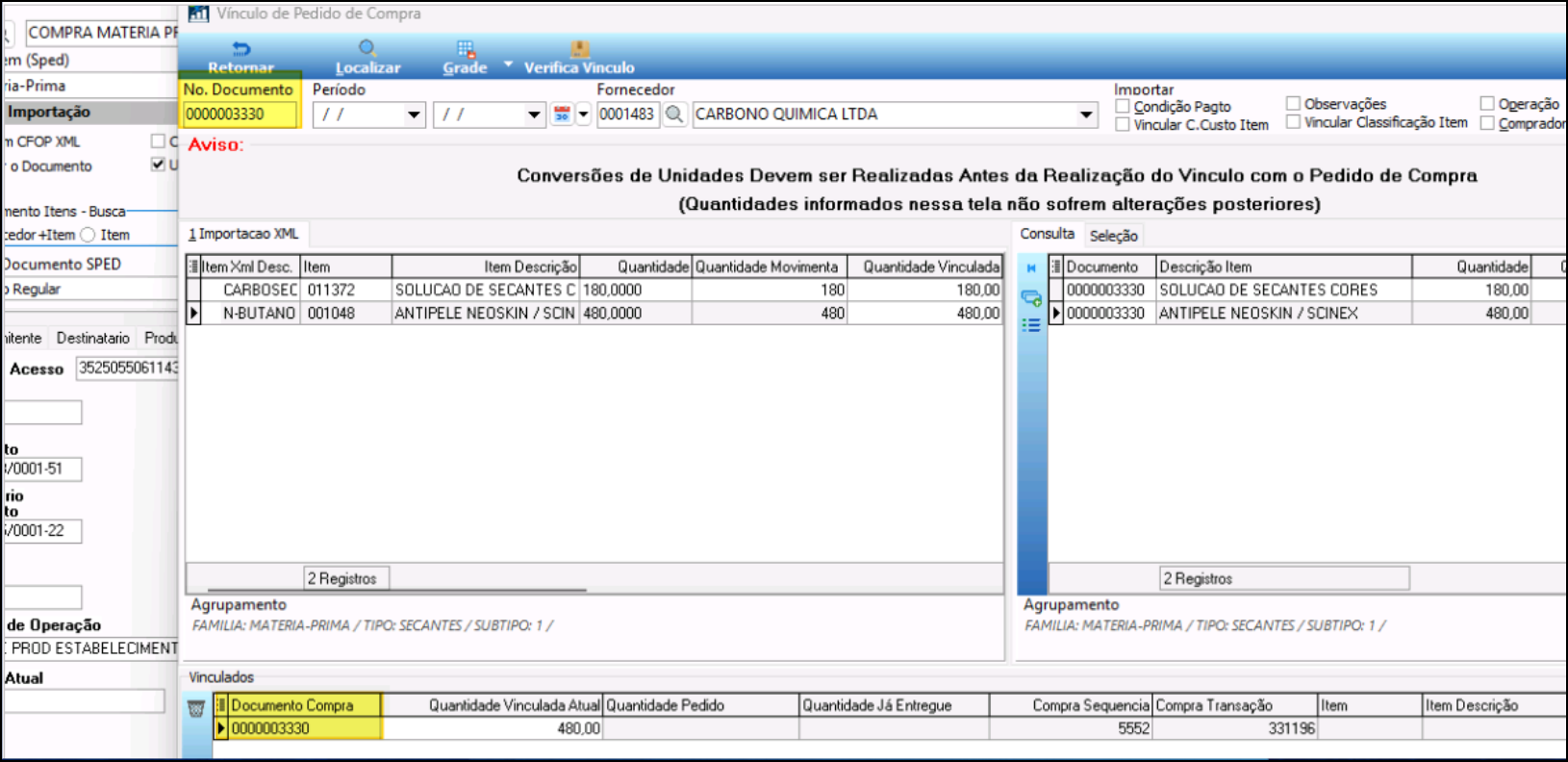The height and width of the screenshot is (762, 1568).
Task: Open the Grade toolbar icon
Action: tap(466, 48)
